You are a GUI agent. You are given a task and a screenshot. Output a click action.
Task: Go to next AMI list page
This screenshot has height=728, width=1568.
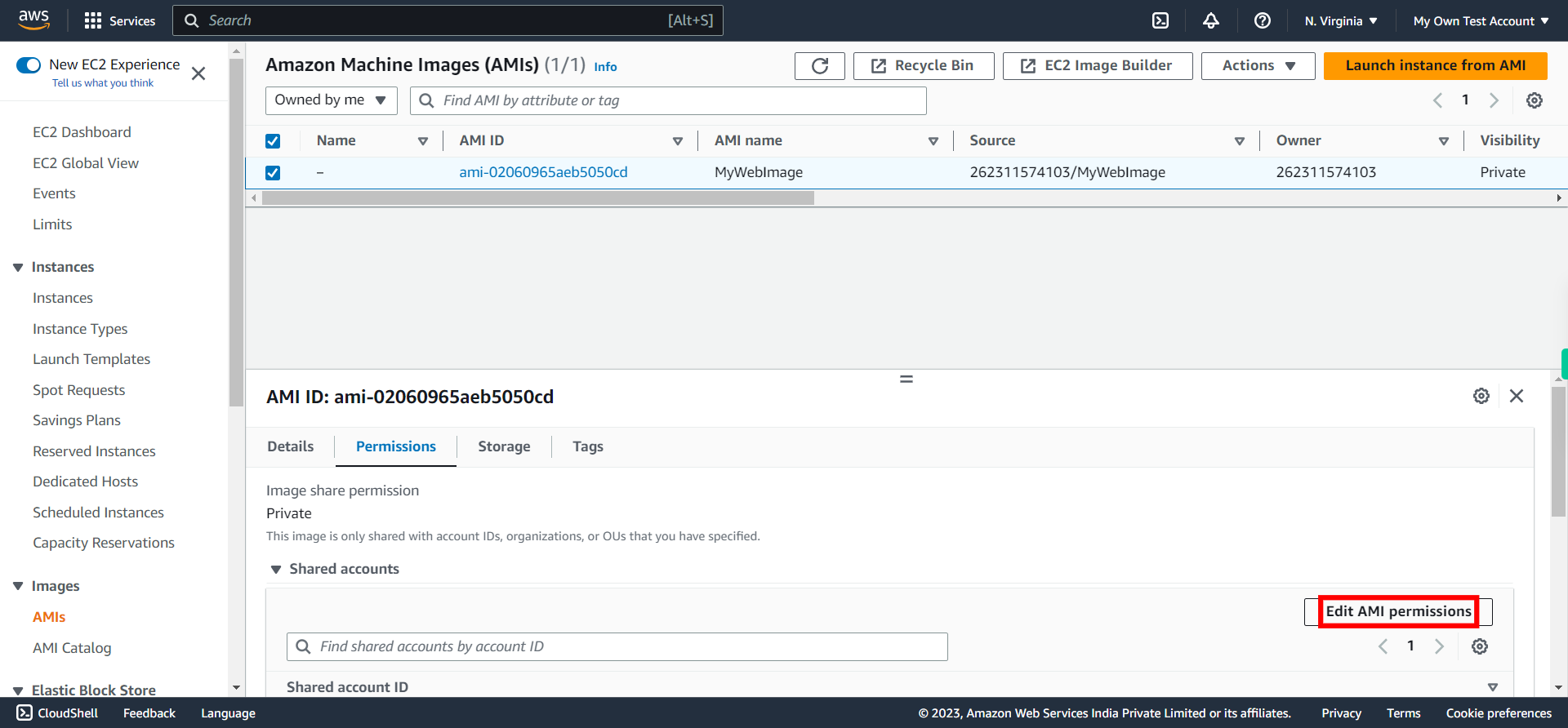[x=1494, y=100]
